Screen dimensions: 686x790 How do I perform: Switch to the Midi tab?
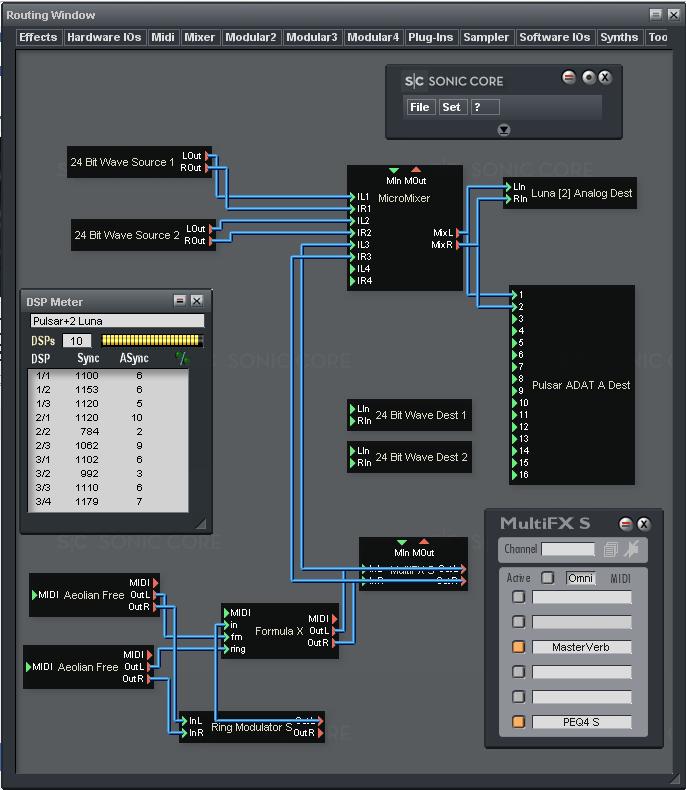[163, 37]
